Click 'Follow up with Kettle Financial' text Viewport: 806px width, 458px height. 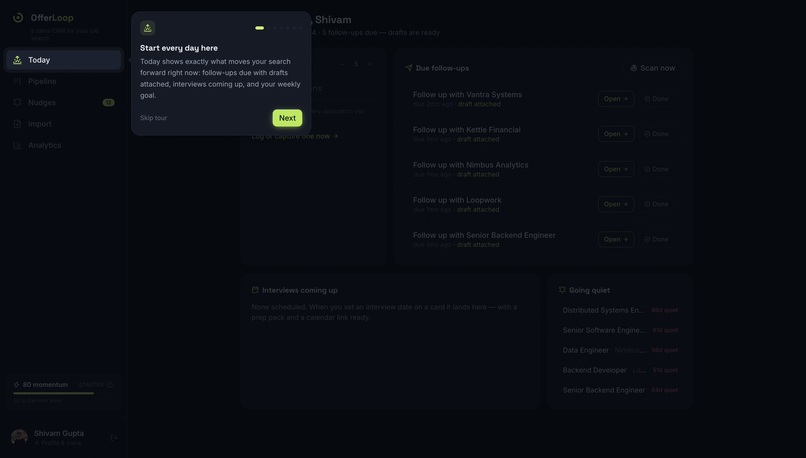point(467,130)
